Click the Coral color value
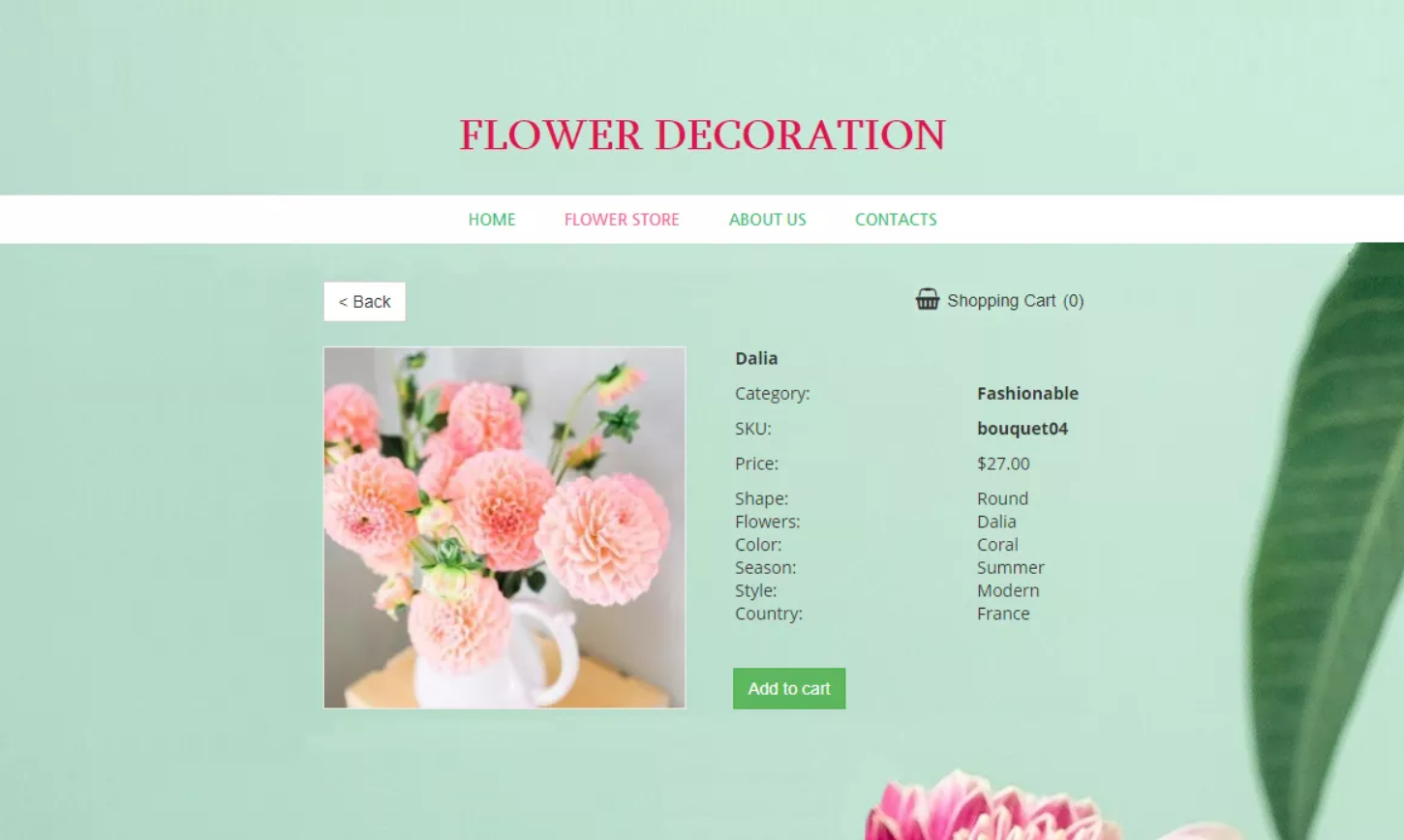Image resolution: width=1404 pixels, height=840 pixels. [997, 545]
